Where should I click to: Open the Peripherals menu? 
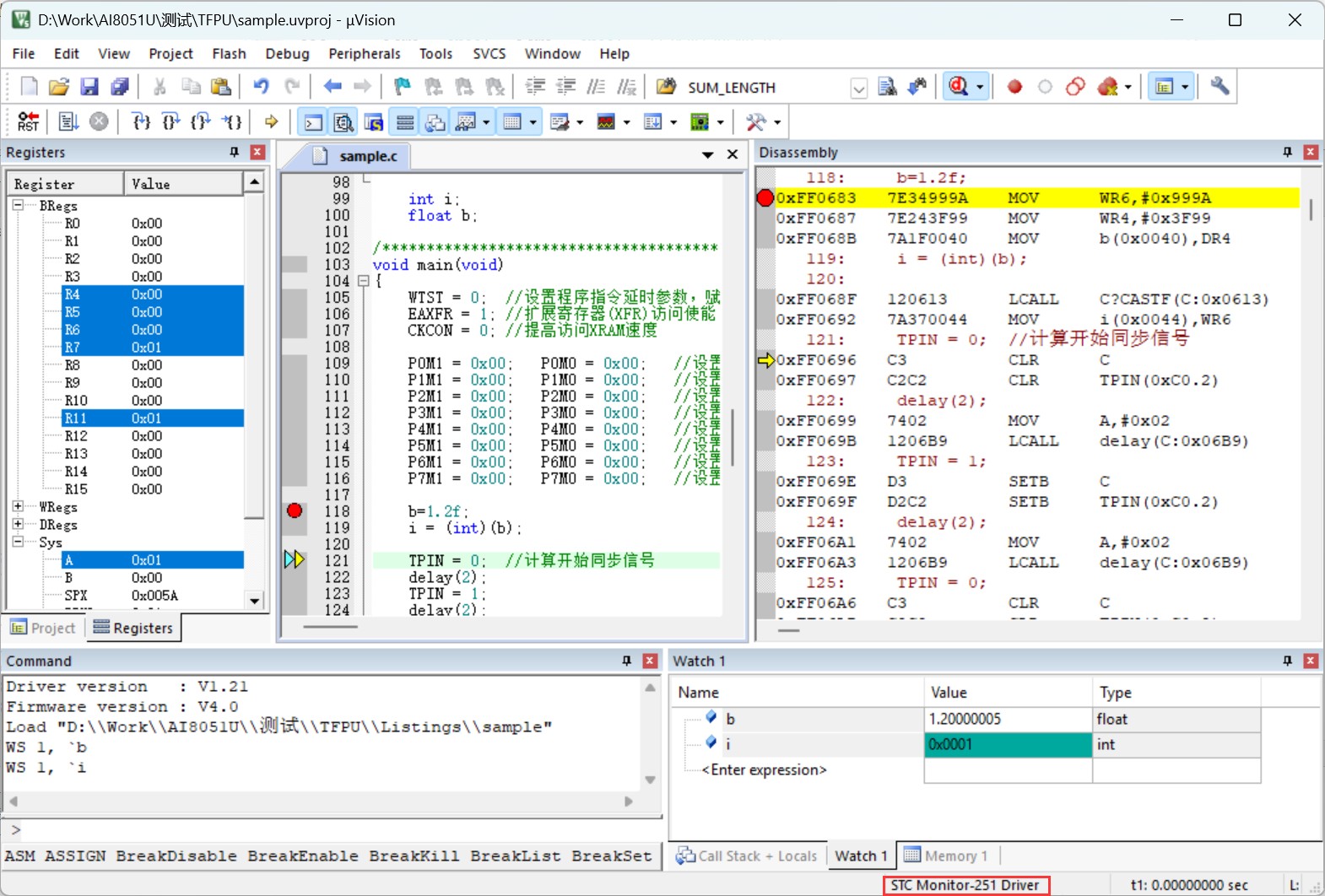(x=365, y=53)
